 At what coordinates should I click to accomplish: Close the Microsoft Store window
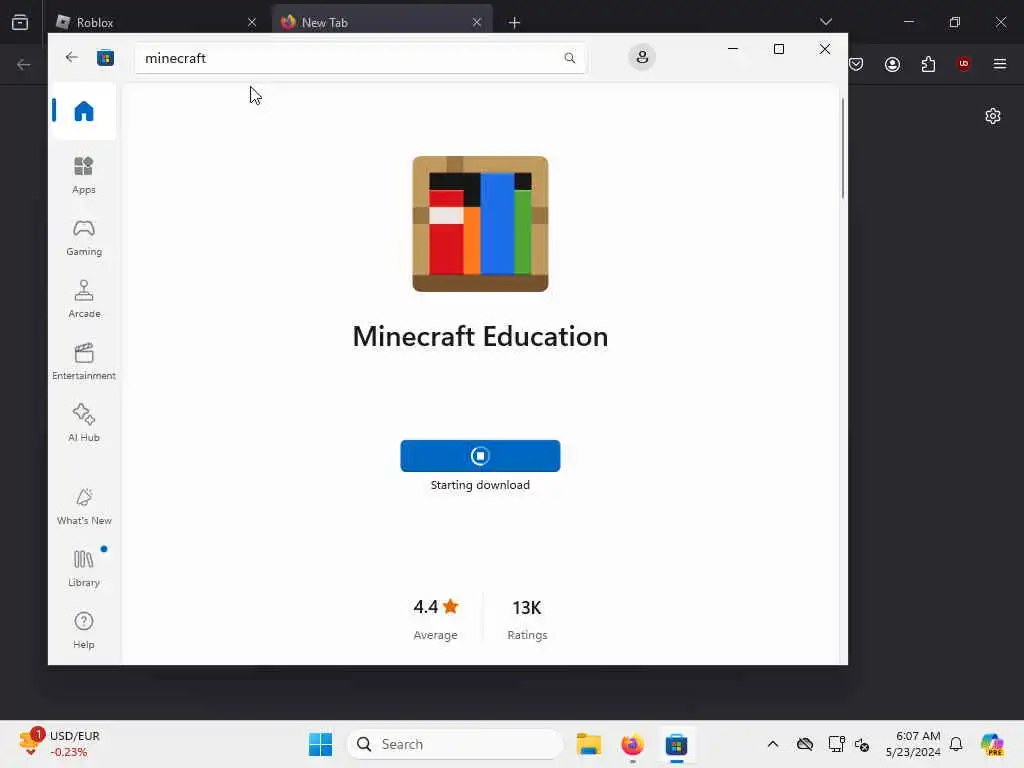825,49
